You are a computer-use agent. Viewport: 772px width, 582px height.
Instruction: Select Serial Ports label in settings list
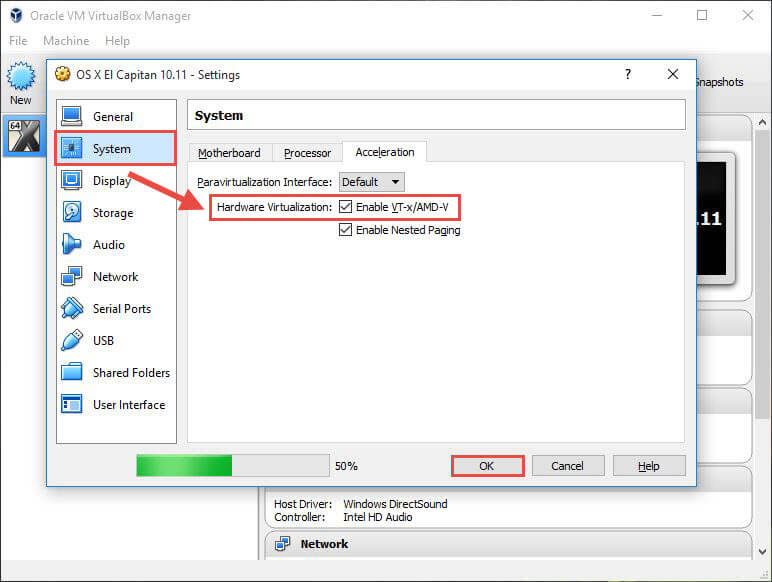click(122, 308)
